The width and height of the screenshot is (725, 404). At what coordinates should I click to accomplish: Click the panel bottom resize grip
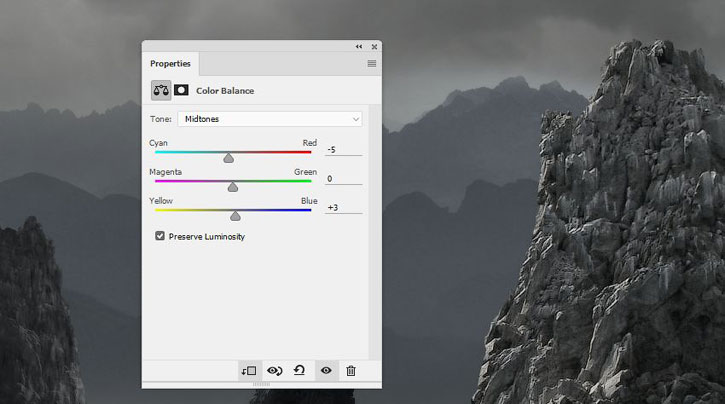[x=261, y=384]
